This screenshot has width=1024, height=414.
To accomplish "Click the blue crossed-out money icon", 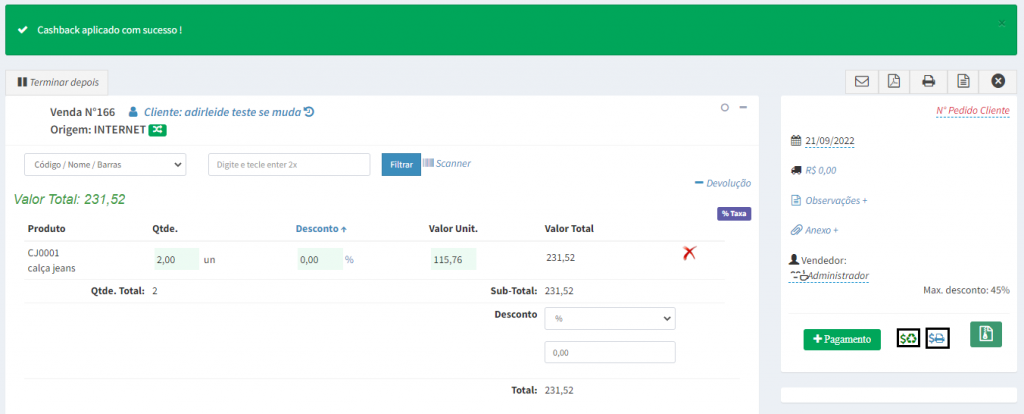I will (937, 338).
